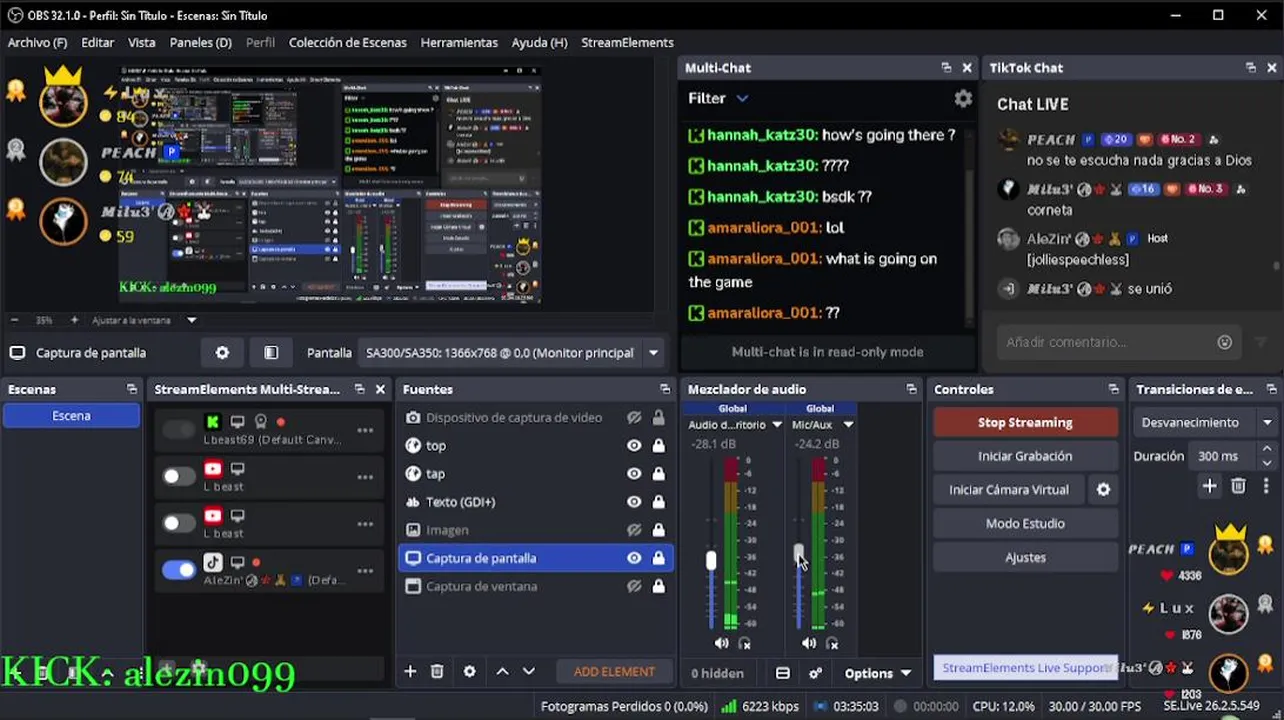Show the Imagen source via eye icon
1284x720 pixels.
point(634,530)
